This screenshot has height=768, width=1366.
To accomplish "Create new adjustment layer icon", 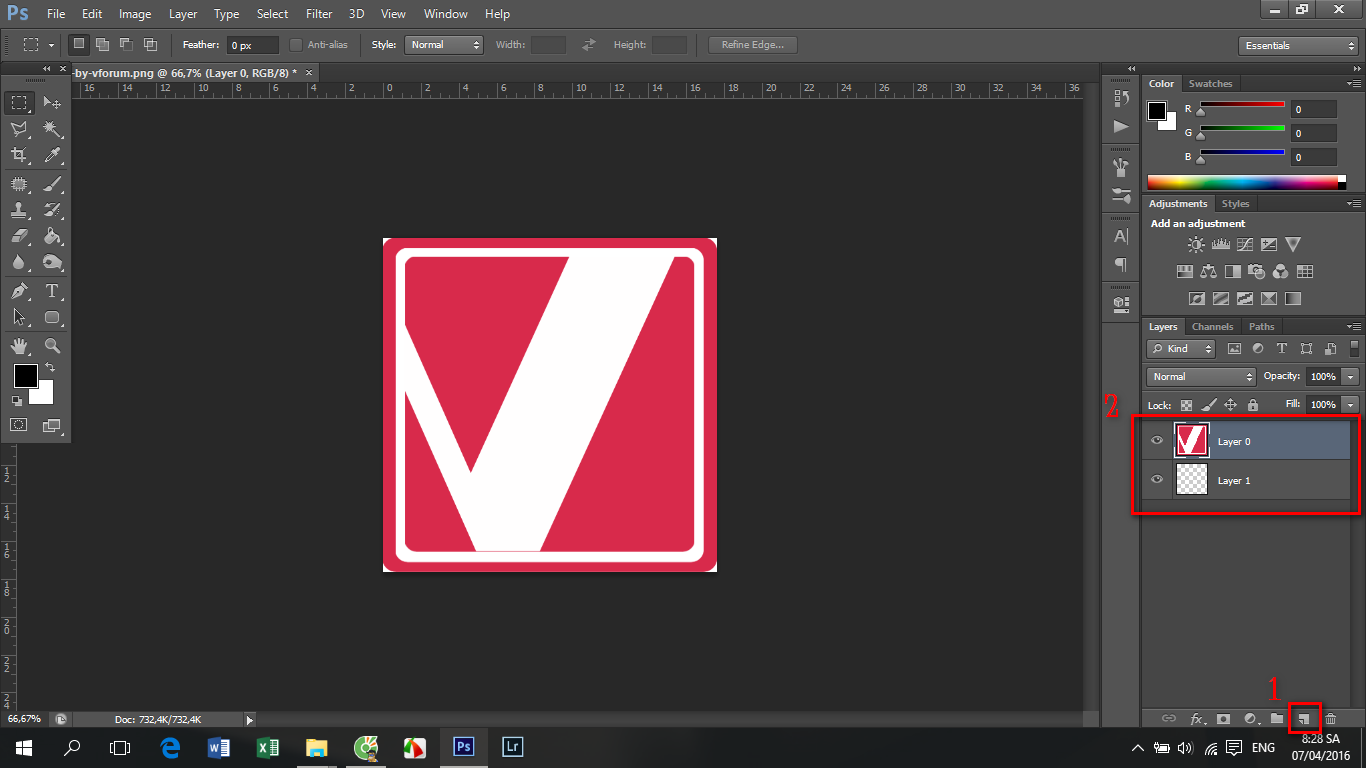I will pos(1250,718).
